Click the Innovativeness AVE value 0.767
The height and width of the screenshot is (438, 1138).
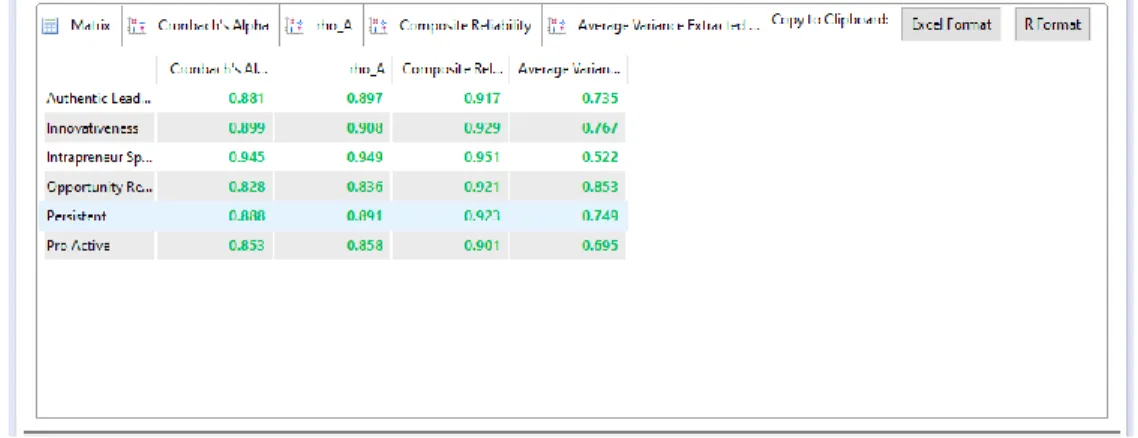599,128
